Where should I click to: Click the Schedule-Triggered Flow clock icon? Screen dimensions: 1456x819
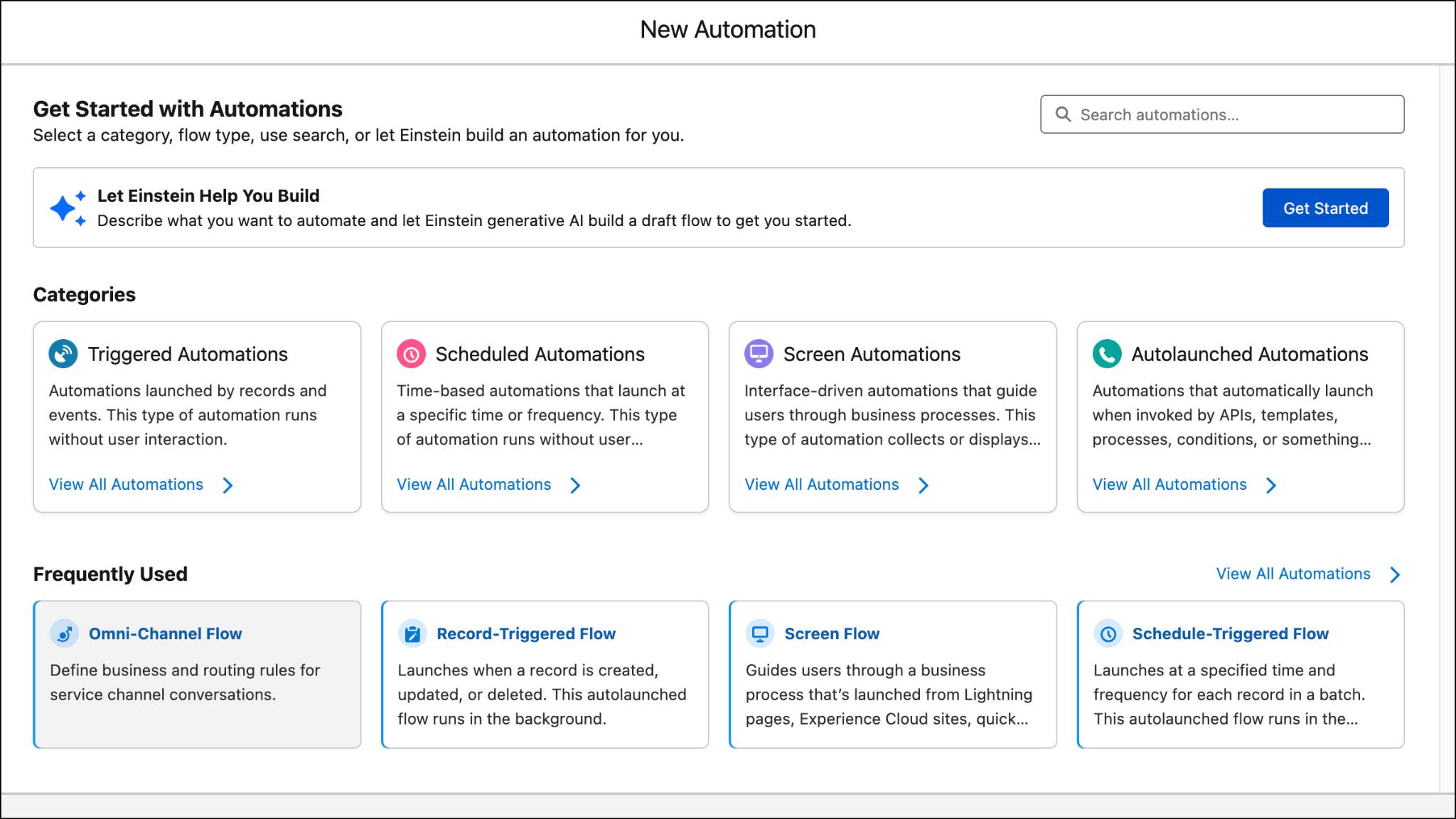point(1108,633)
